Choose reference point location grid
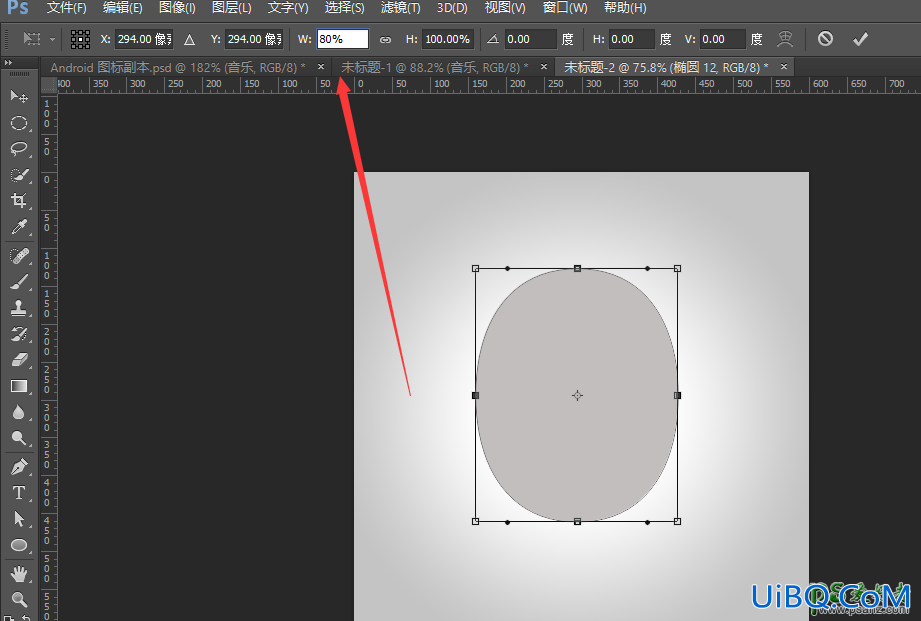Viewport: 921px width, 621px height. (x=80, y=39)
